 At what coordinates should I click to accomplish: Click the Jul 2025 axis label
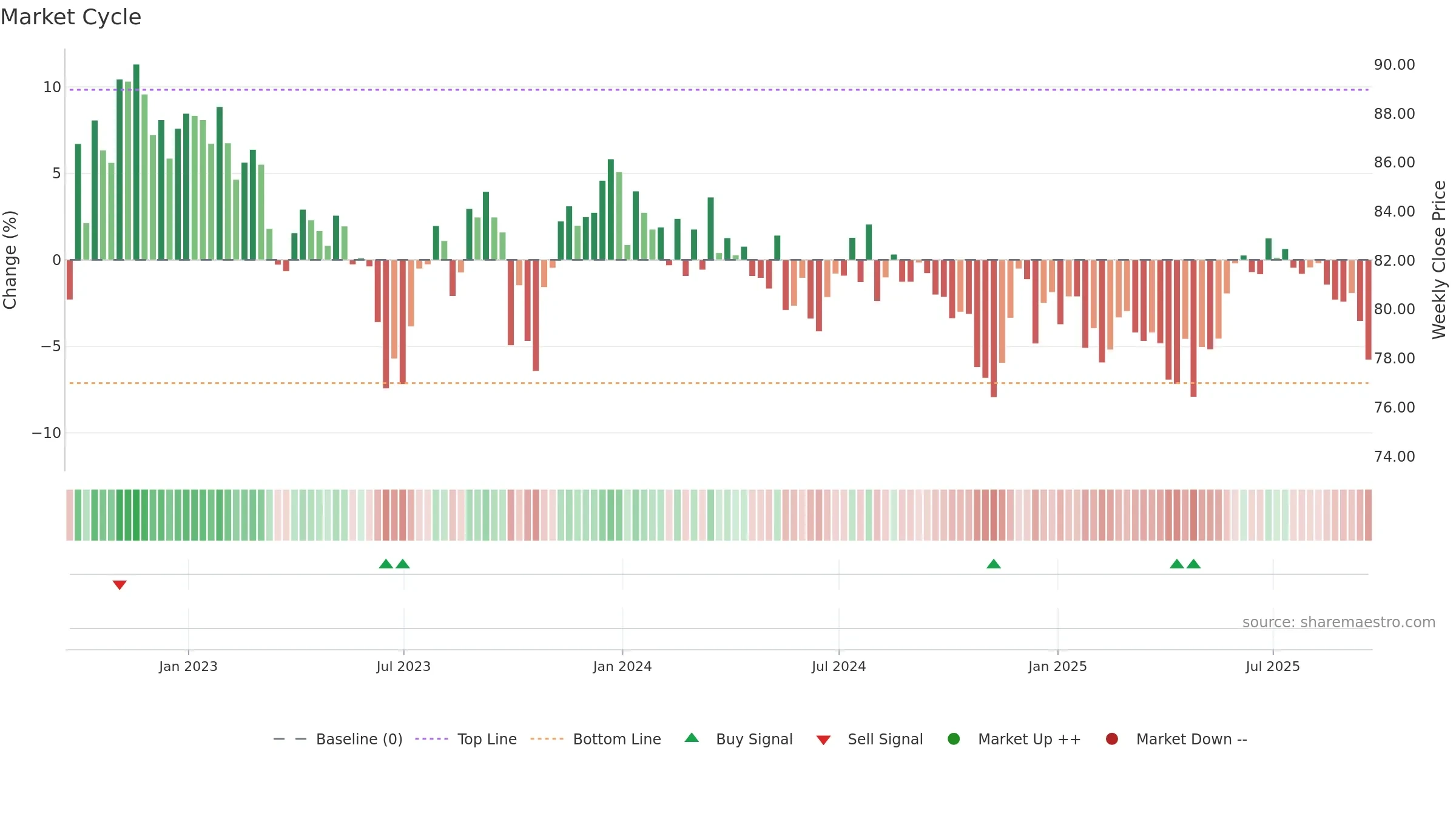pyautogui.click(x=1273, y=666)
